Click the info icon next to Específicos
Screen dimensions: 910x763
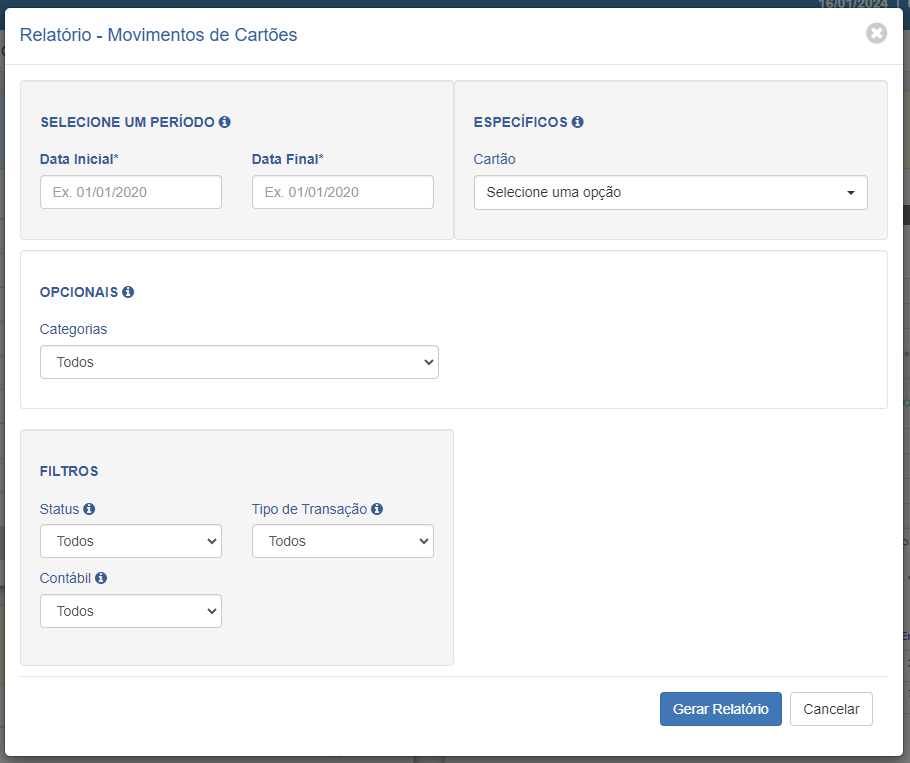tap(577, 122)
